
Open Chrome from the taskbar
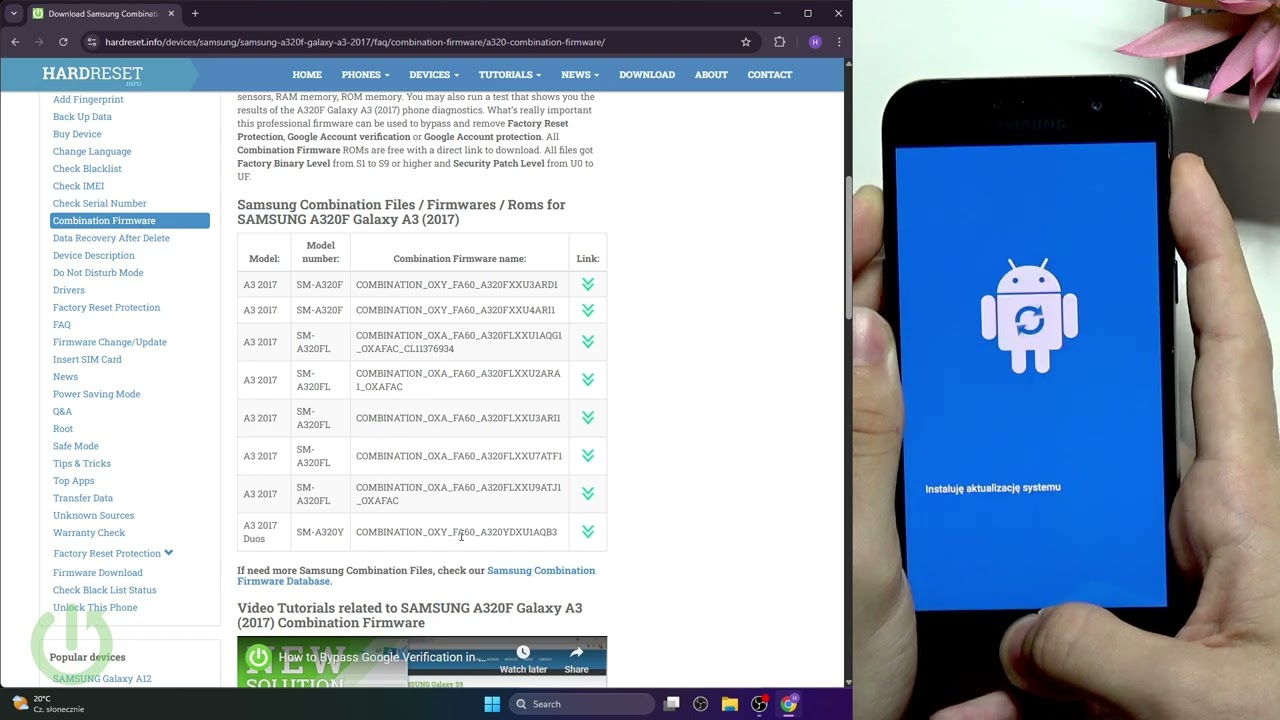(x=789, y=704)
